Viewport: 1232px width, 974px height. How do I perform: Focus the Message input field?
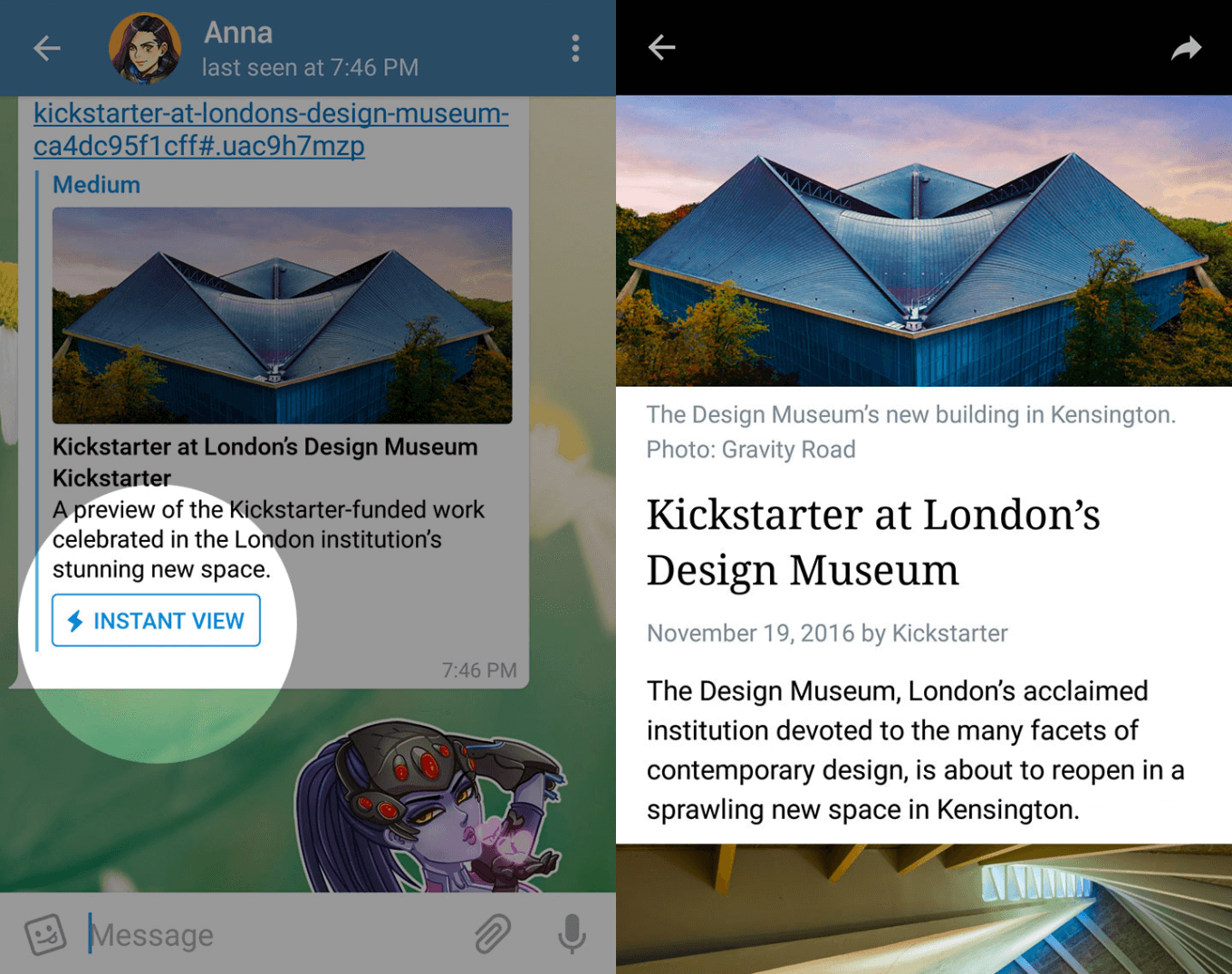tap(272, 934)
